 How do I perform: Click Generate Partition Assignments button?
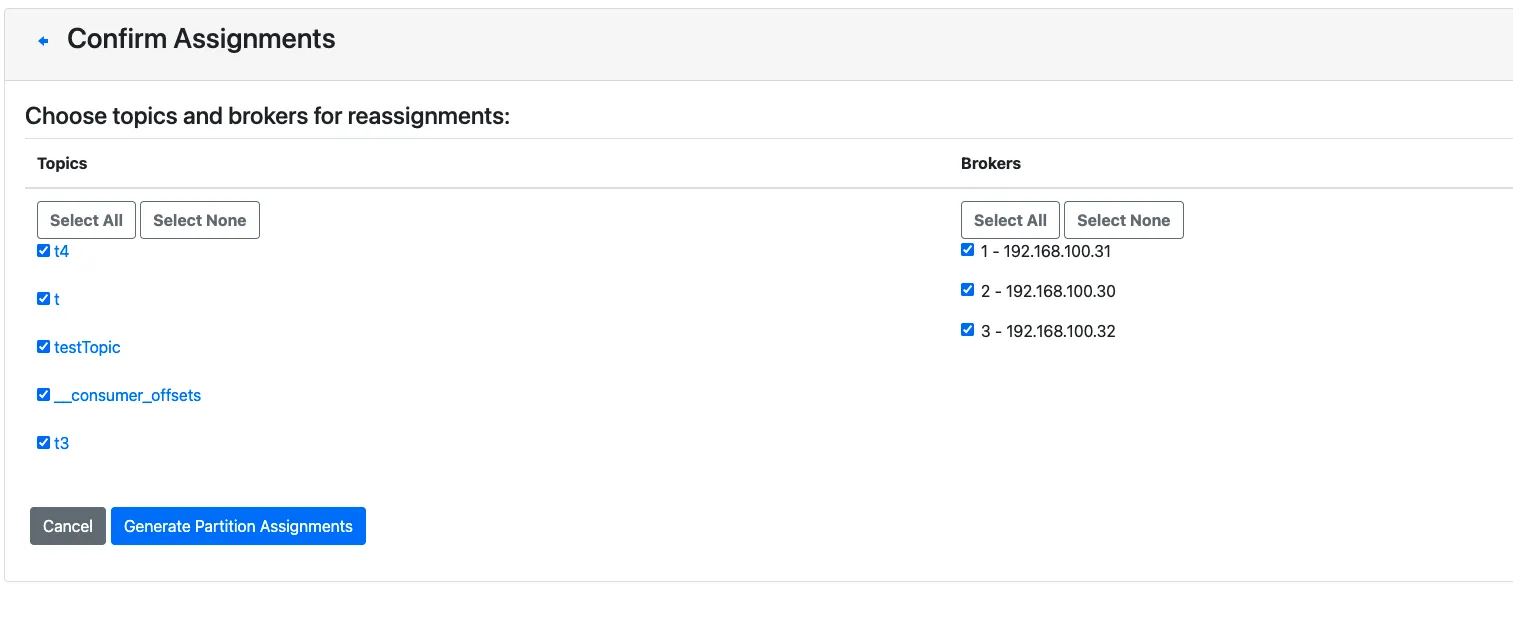click(238, 526)
